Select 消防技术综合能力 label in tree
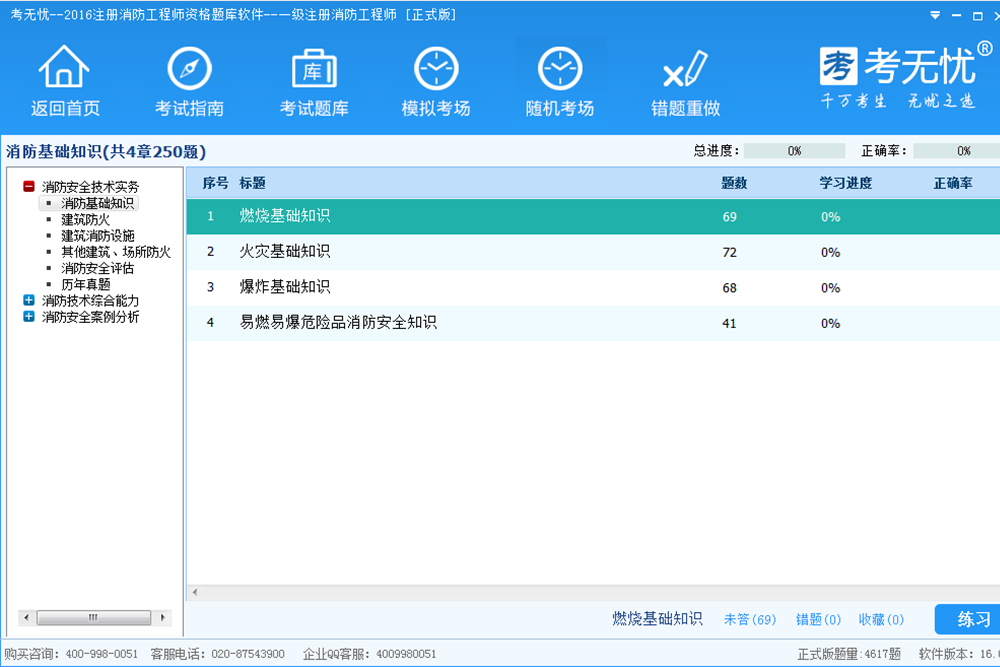This screenshot has width=1000, height=667. pos(91,300)
